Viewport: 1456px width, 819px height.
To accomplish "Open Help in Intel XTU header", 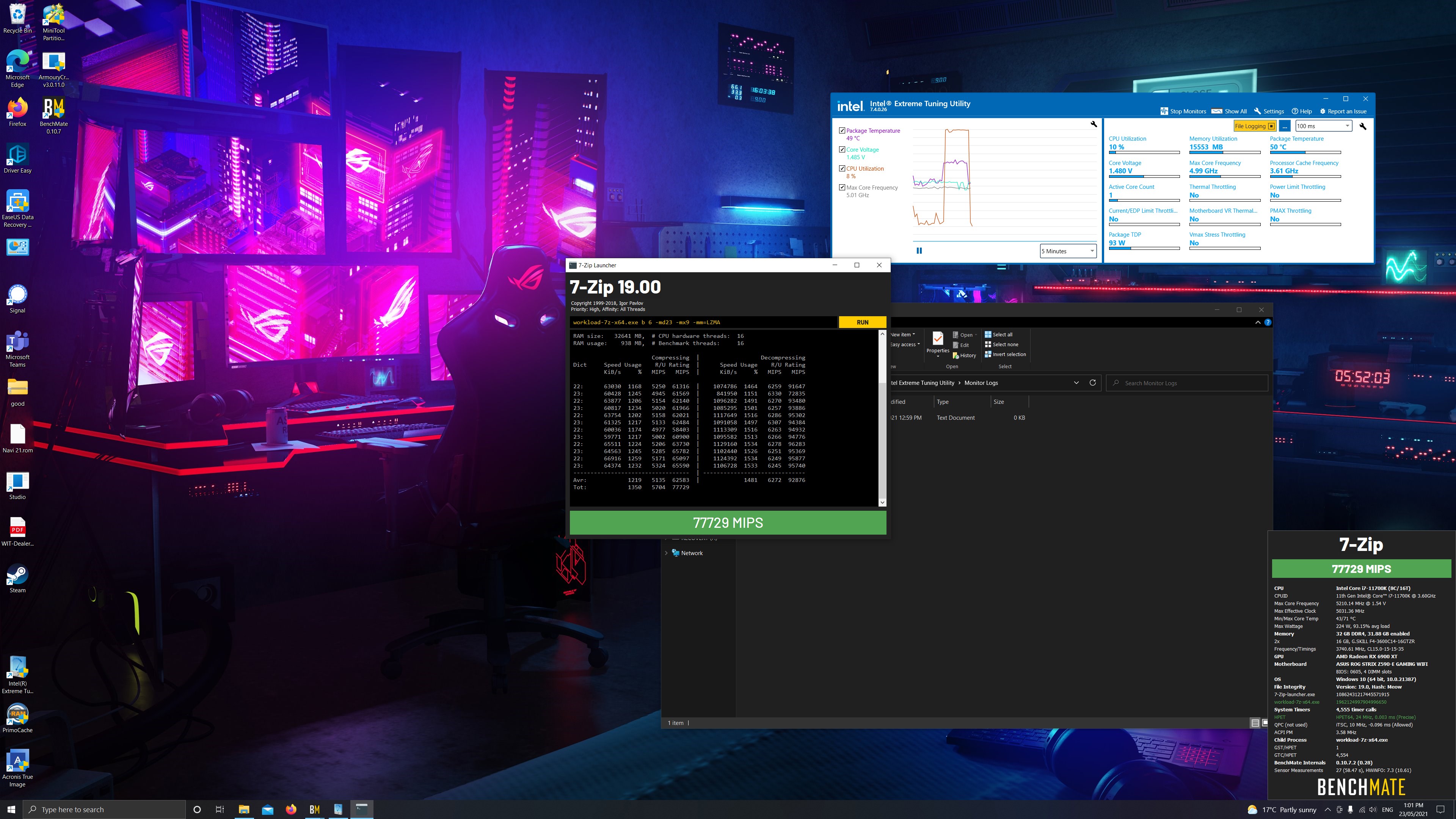I will [1302, 111].
